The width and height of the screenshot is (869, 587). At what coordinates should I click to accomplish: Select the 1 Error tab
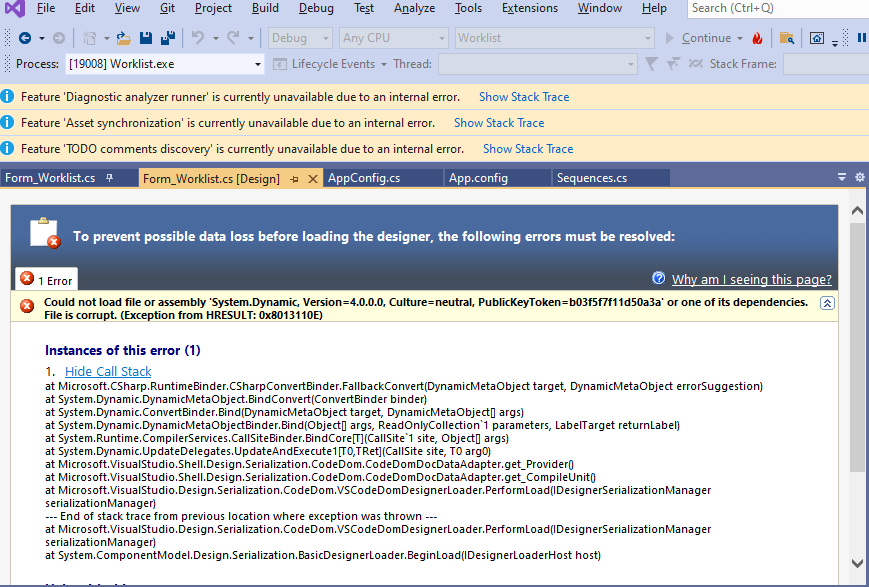pyautogui.click(x=47, y=279)
